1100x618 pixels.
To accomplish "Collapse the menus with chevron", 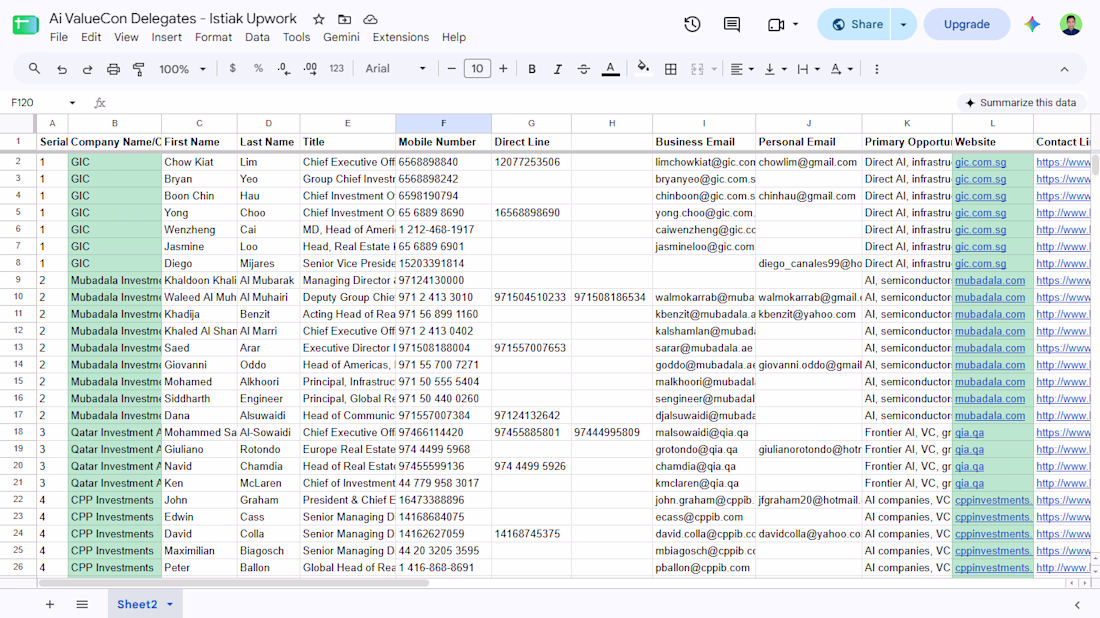I will click(1064, 69).
